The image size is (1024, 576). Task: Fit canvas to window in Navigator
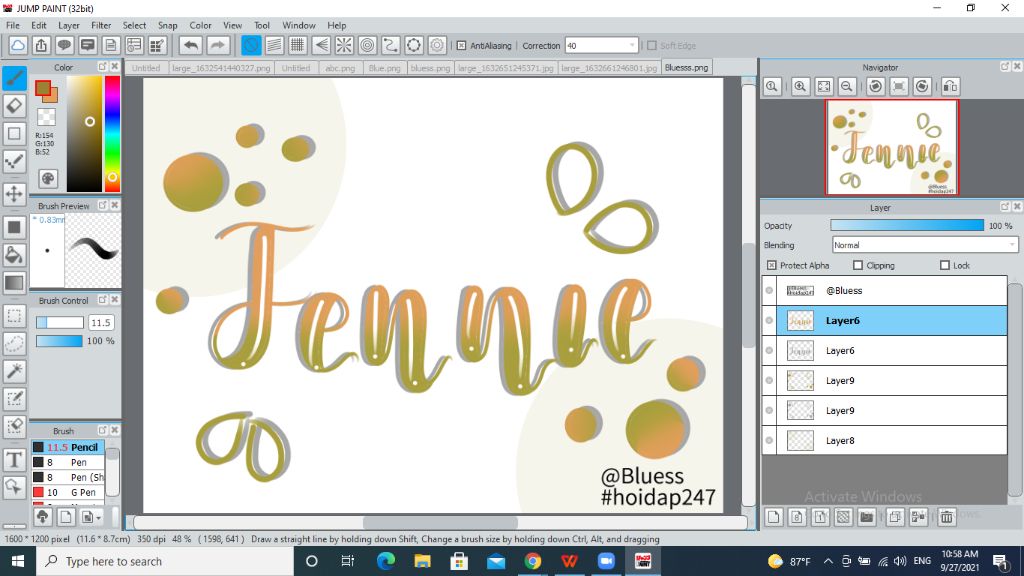[824, 86]
